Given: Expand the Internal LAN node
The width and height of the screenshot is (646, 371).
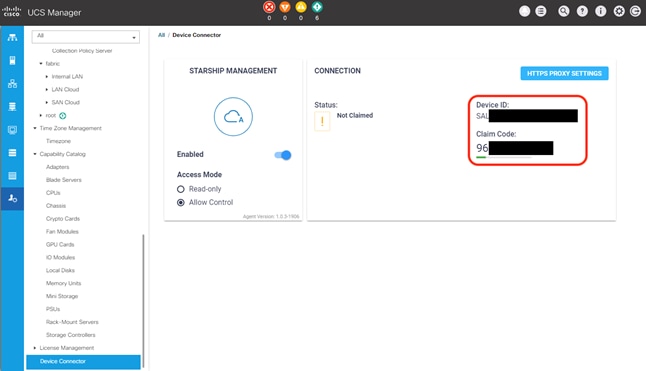Looking at the screenshot, I should point(47,77).
